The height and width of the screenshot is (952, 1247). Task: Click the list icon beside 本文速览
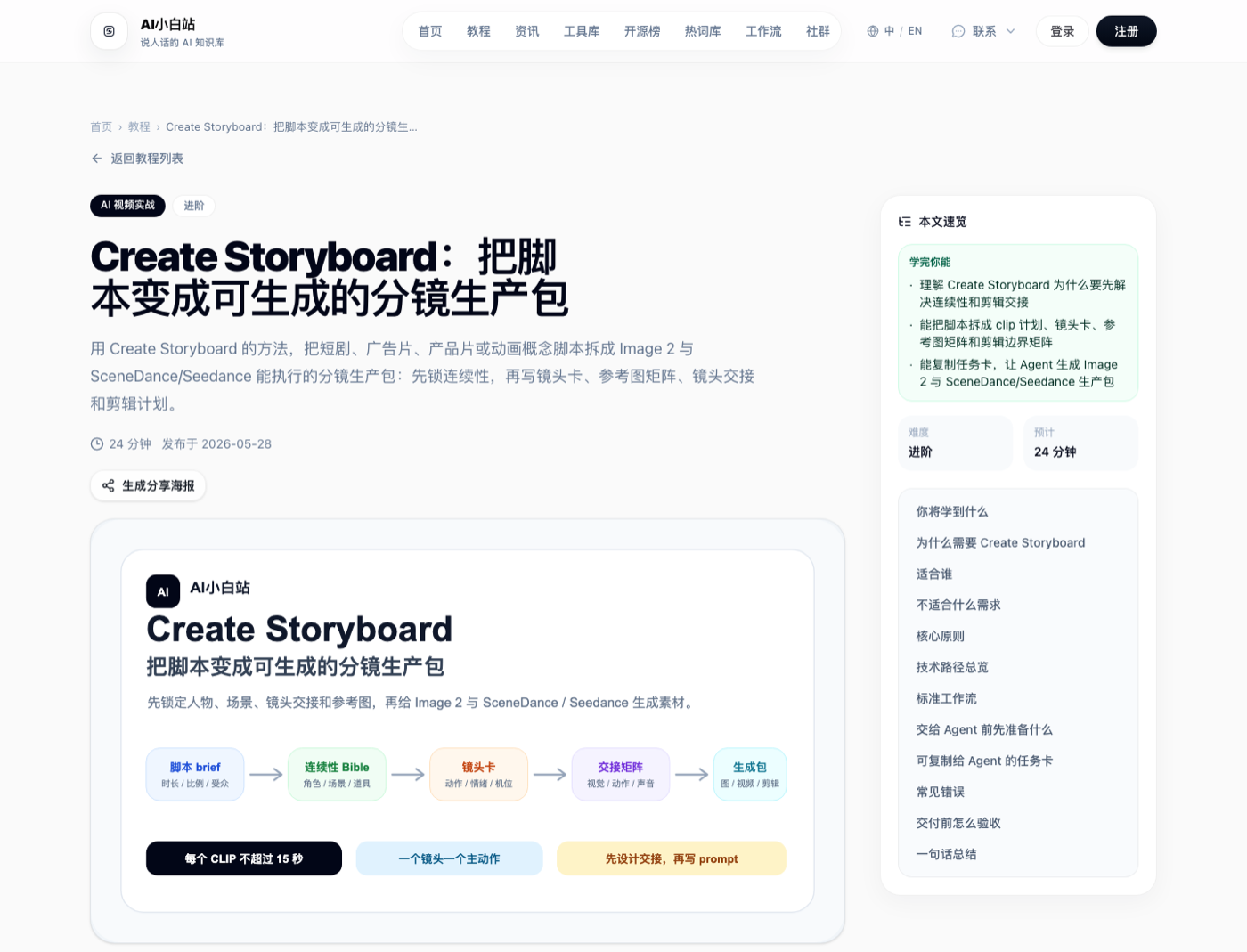pyautogui.click(x=905, y=222)
